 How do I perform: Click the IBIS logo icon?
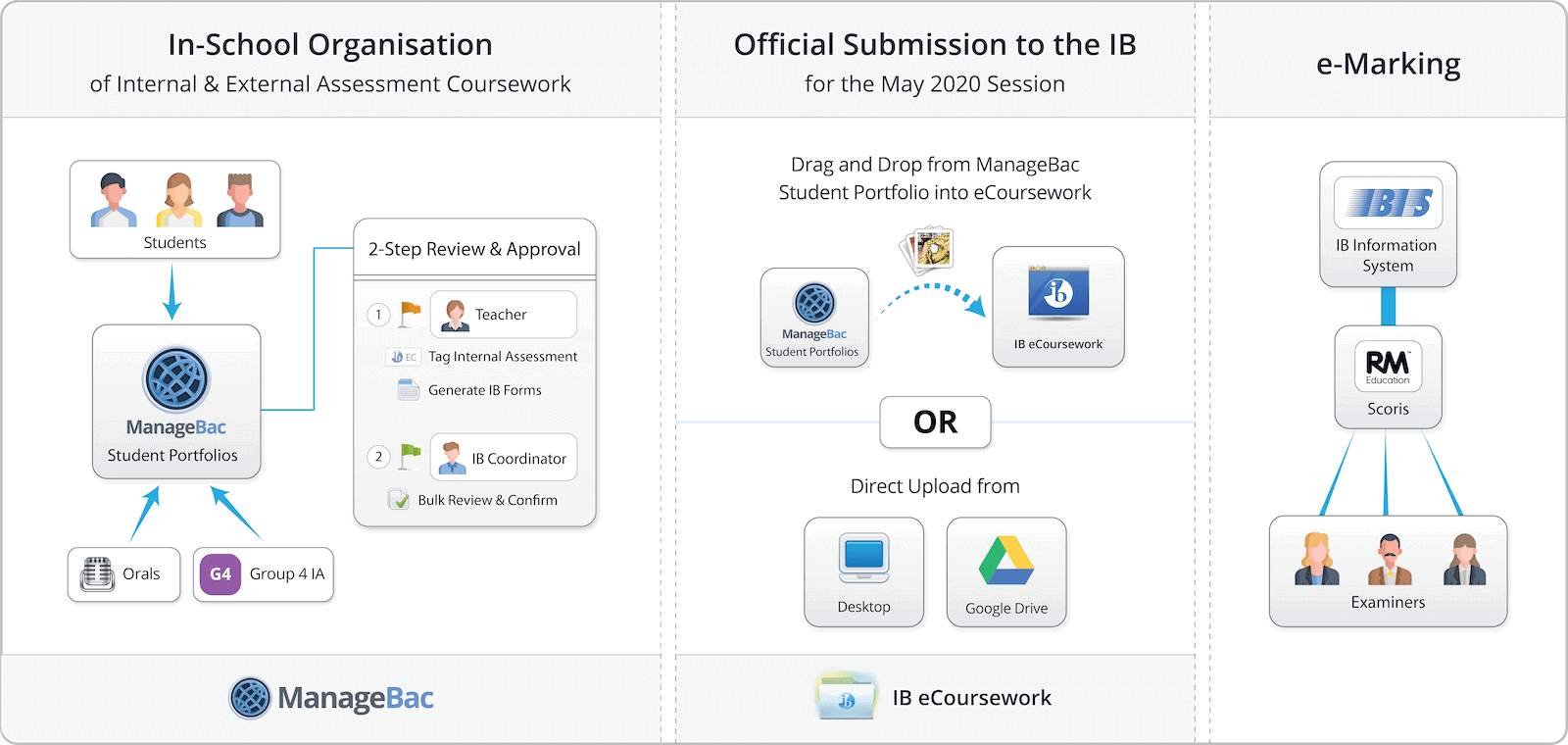point(1389,203)
